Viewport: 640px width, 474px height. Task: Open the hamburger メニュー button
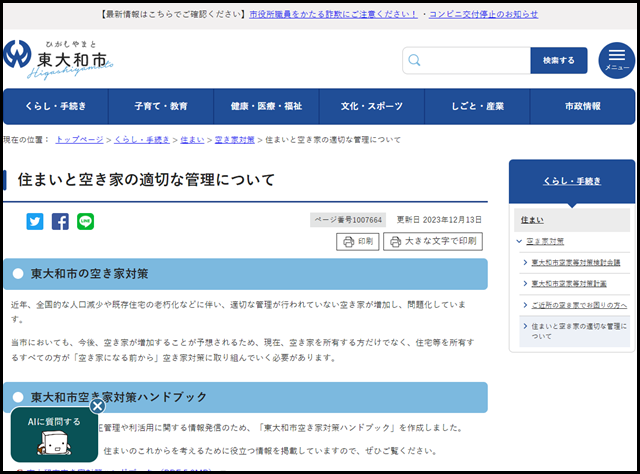(x=616, y=61)
